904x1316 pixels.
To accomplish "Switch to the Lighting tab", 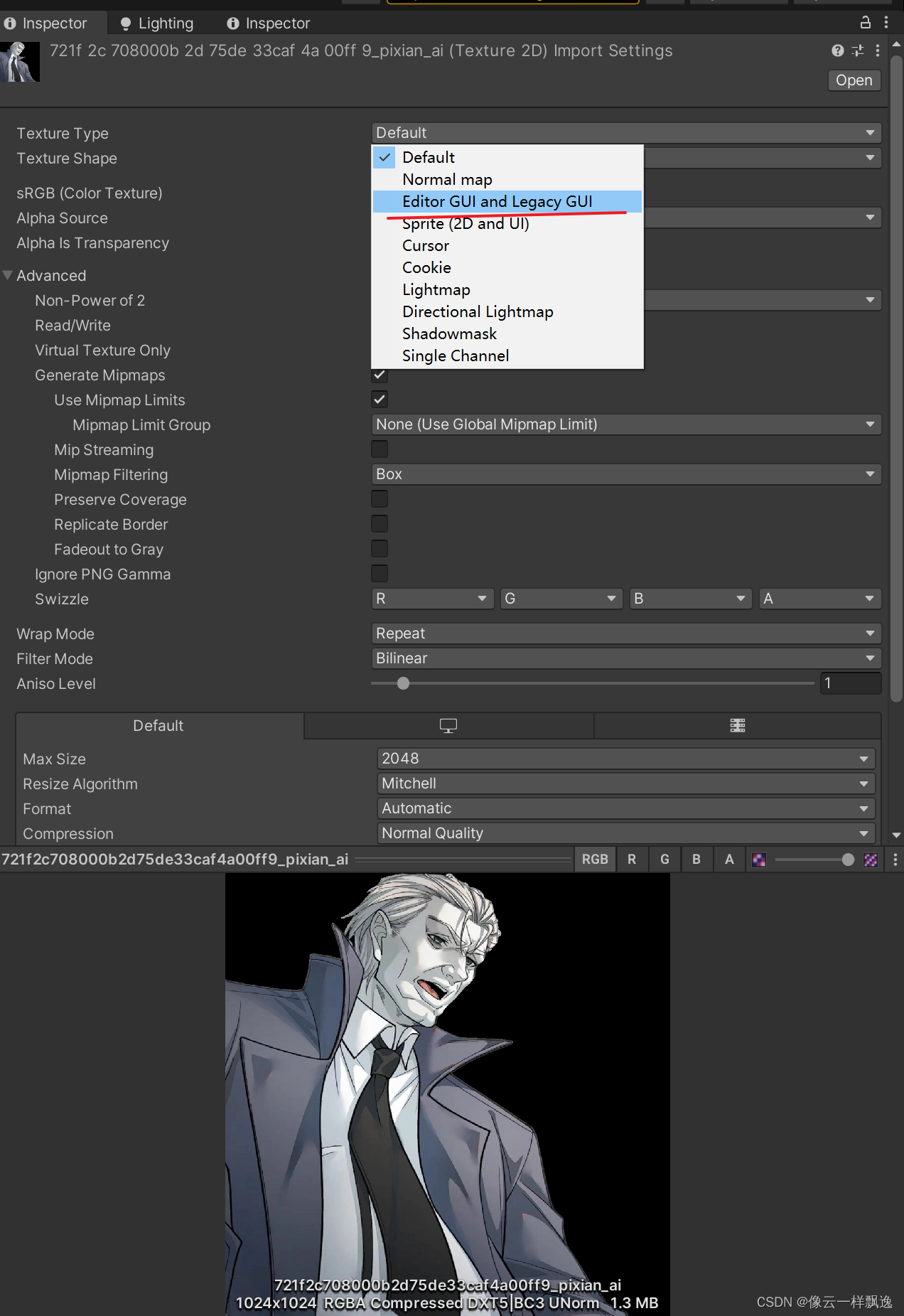I will [157, 23].
